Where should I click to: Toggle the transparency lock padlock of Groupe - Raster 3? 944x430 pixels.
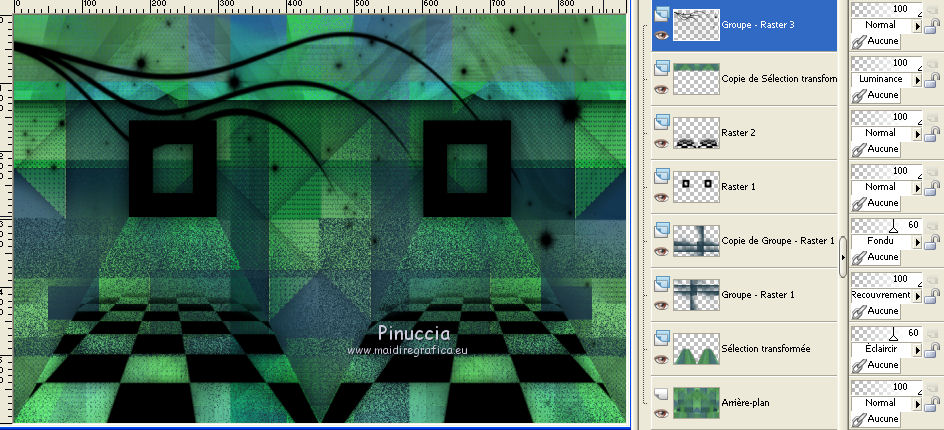tap(934, 26)
